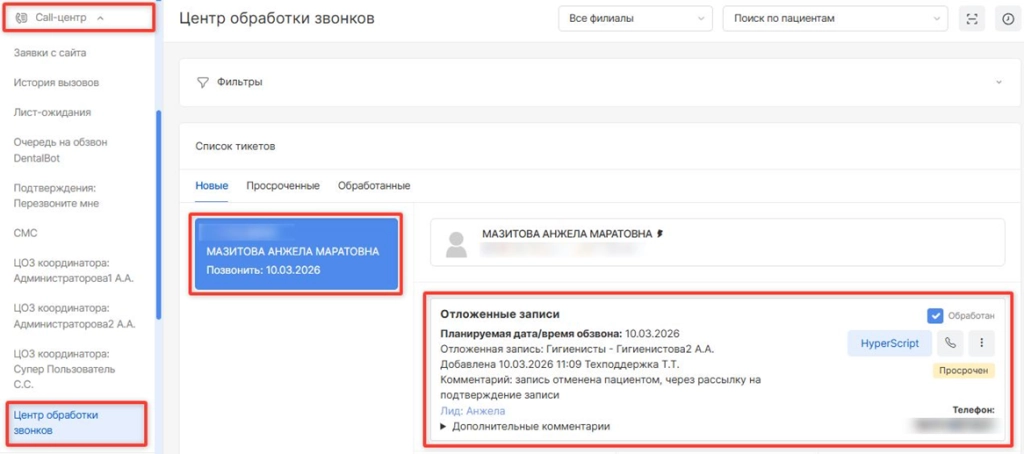Uncheck the Обработан checkbox

(935, 316)
